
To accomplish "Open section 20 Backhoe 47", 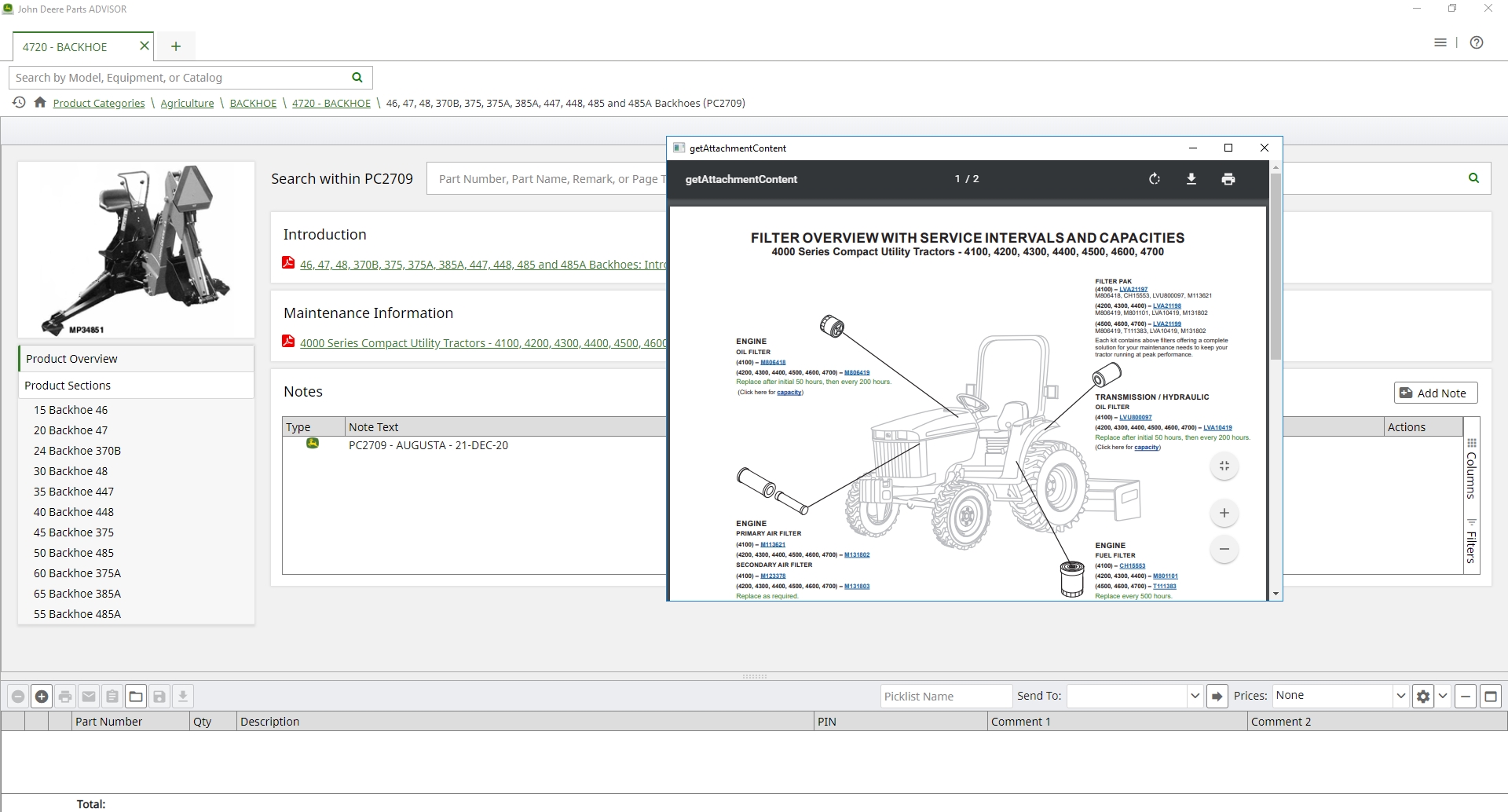I will (x=71, y=430).
